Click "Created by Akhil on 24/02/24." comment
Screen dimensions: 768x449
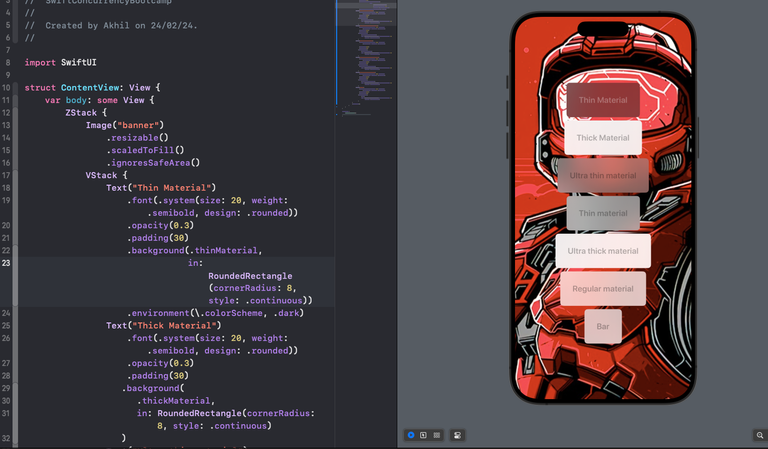click(121, 25)
